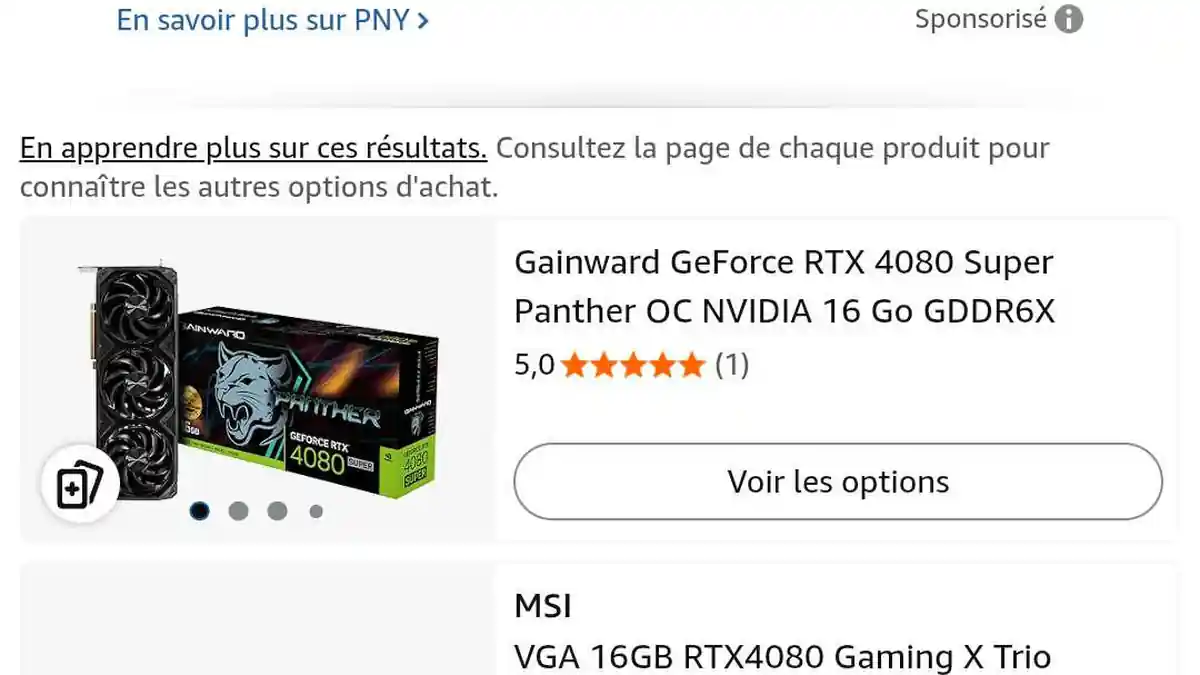The width and height of the screenshot is (1200, 675).
Task: Click the Sponsorisé label
Action: click(x=981, y=19)
